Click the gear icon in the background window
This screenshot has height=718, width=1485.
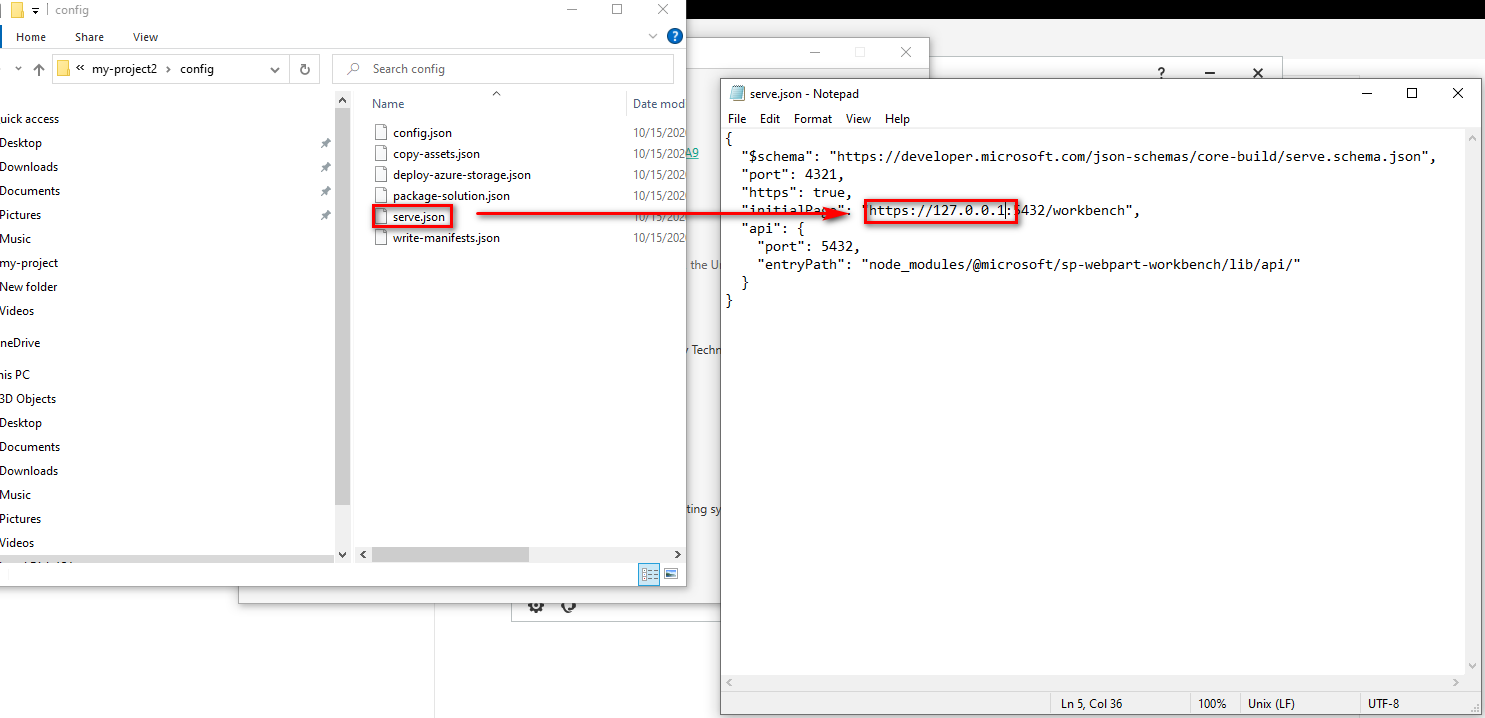pyautogui.click(x=536, y=606)
